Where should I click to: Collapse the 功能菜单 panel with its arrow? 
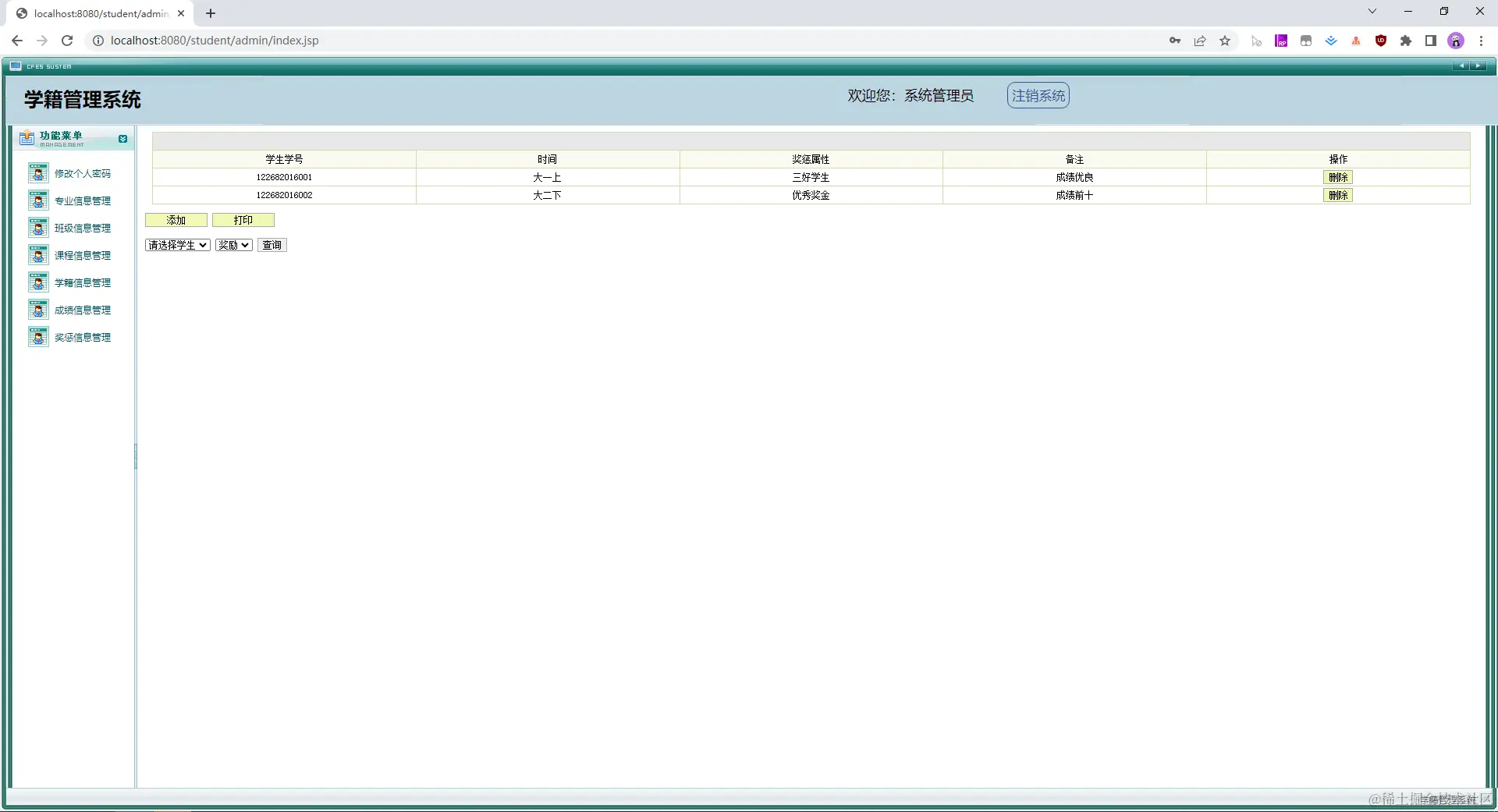pyautogui.click(x=122, y=139)
